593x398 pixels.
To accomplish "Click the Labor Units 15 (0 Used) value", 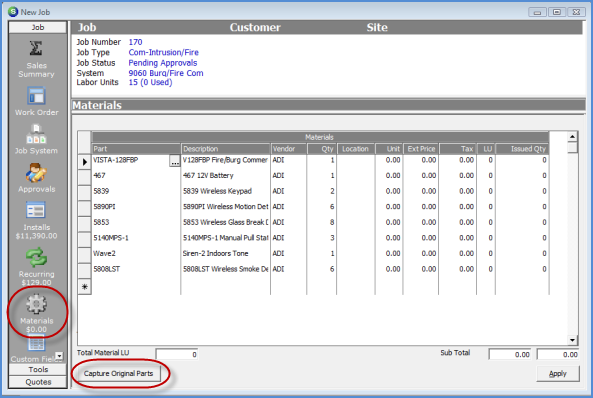I will (x=150, y=82).
